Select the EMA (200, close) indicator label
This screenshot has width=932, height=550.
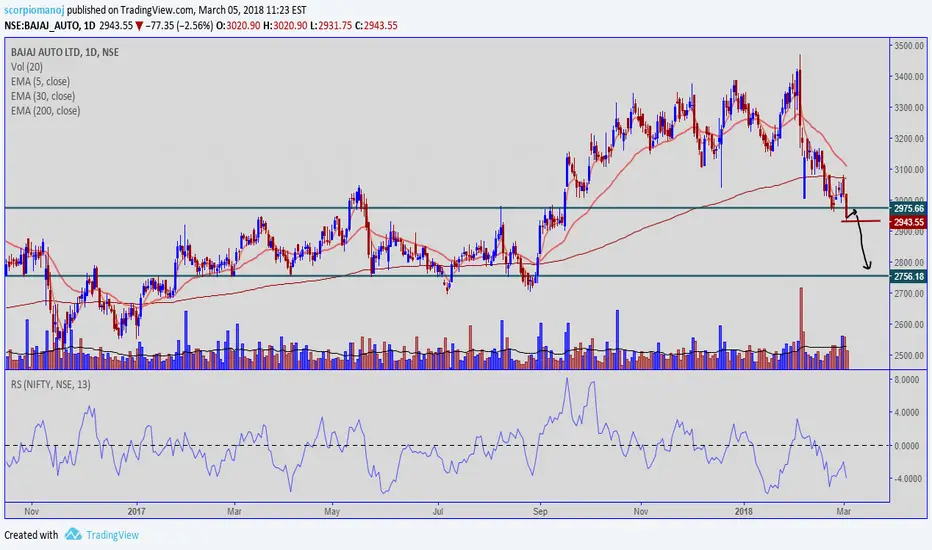[x=45, y=111]
